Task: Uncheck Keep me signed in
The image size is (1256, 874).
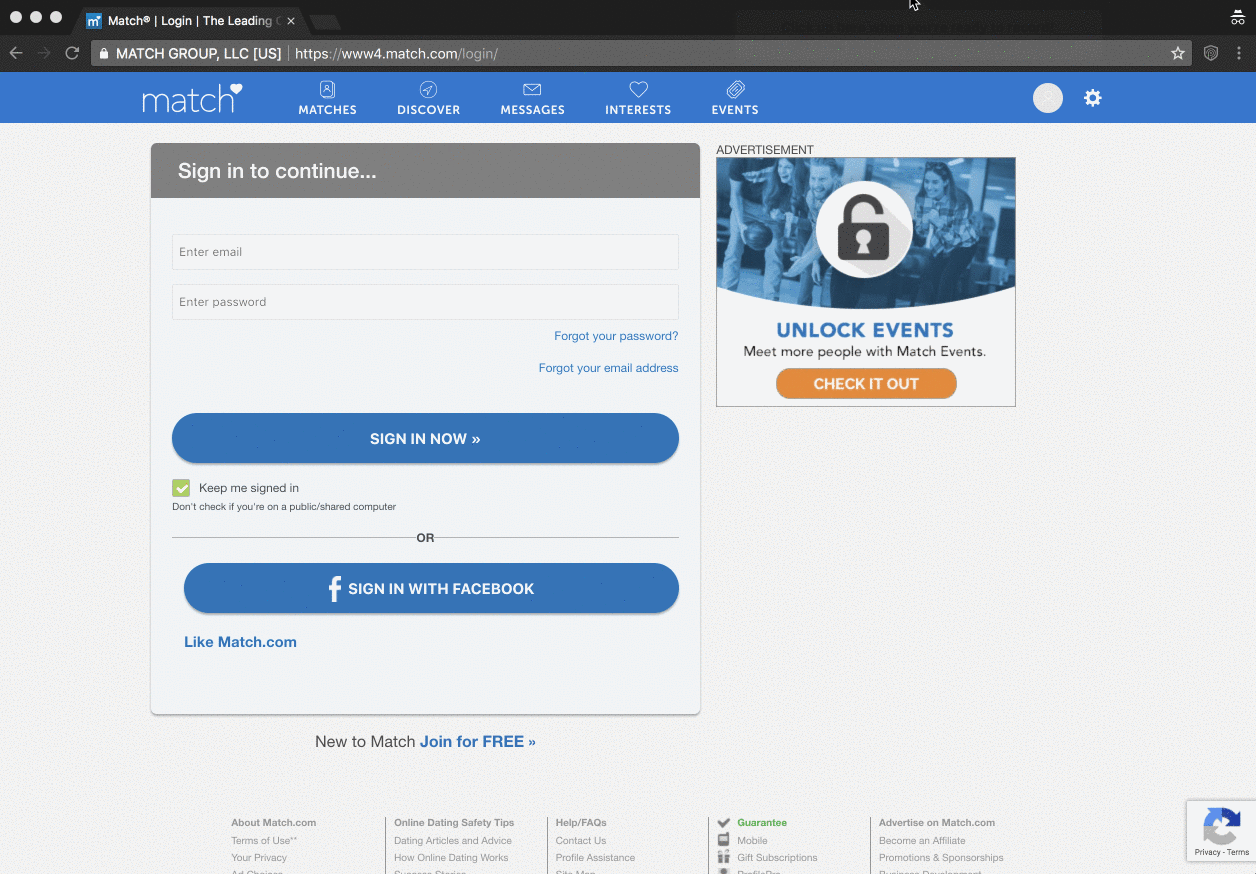Action: tap(181, 488)
